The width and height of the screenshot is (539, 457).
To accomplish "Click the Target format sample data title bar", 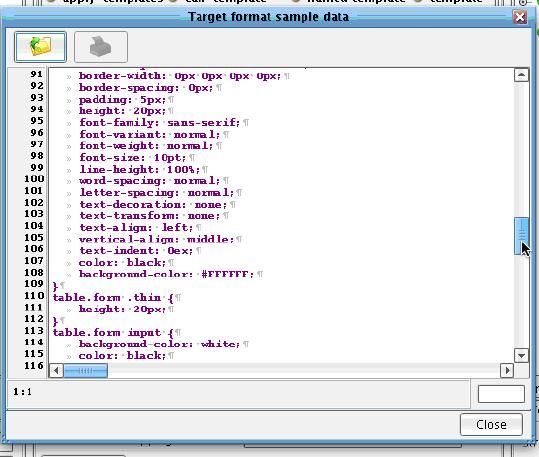I will 268,17.
